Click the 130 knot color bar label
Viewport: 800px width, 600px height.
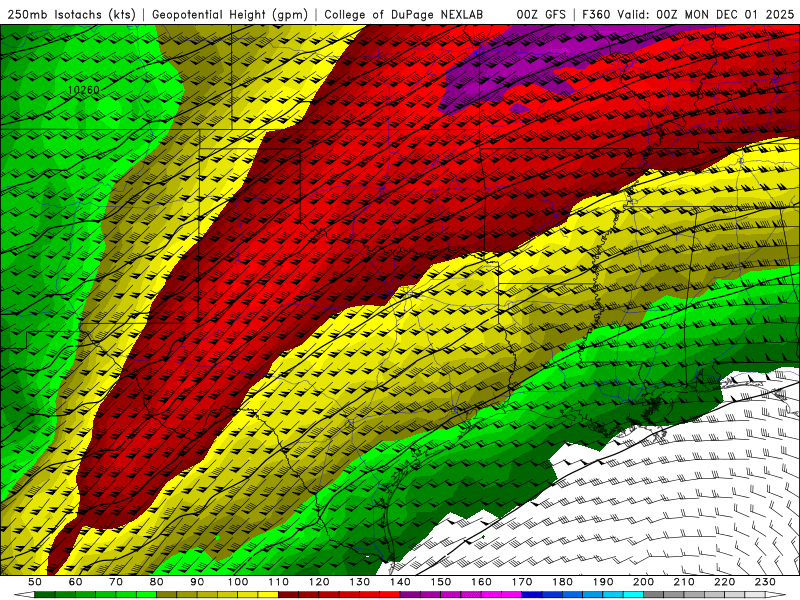point(360,582)
